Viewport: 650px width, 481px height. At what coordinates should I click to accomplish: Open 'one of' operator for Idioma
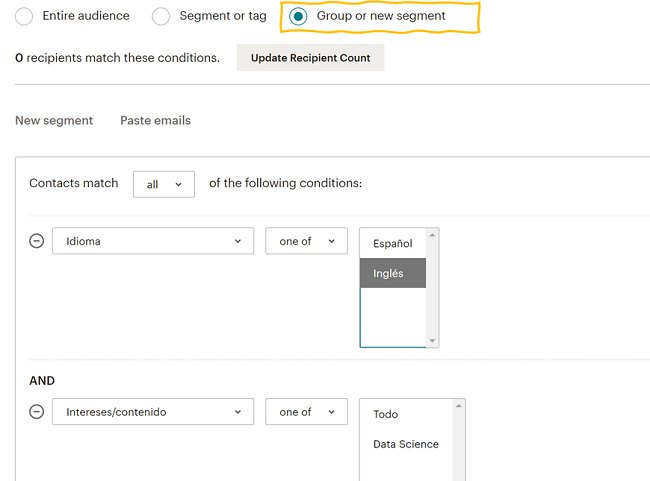(x=306, y=241)
